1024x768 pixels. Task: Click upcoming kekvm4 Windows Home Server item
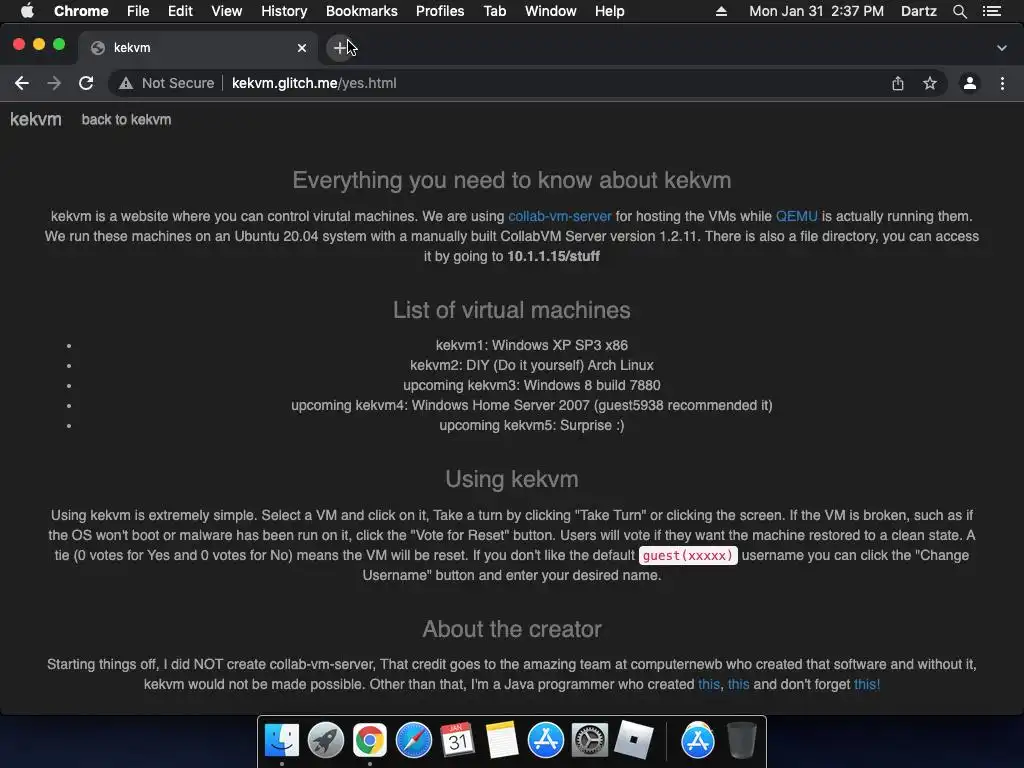[x=532, y=406]
